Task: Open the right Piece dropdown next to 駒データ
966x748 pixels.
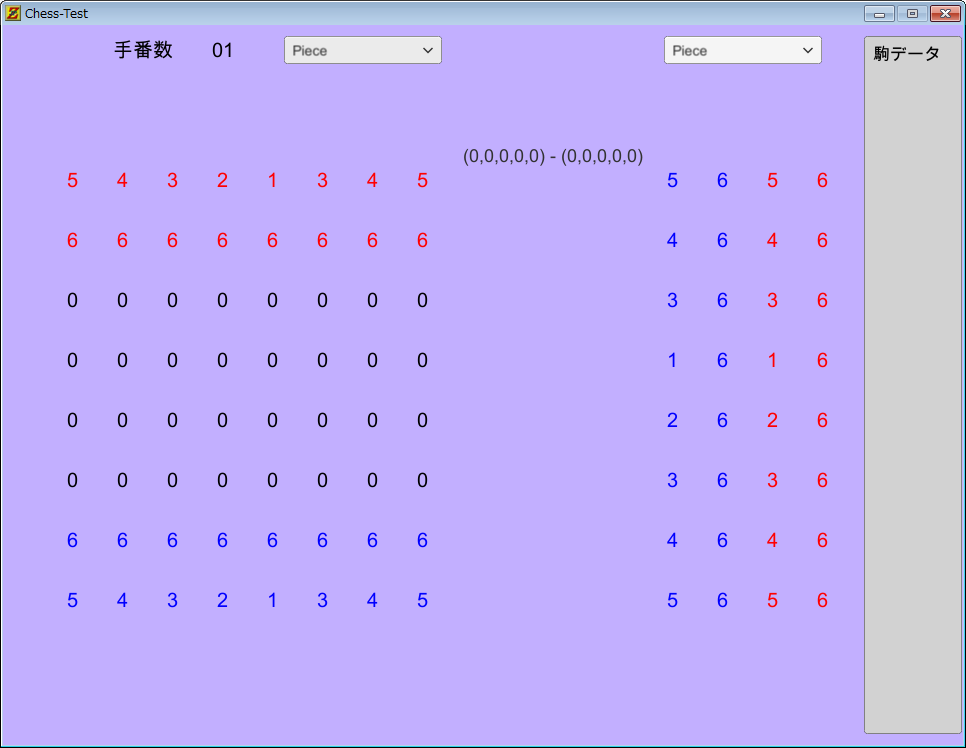Action: [742, 51]
